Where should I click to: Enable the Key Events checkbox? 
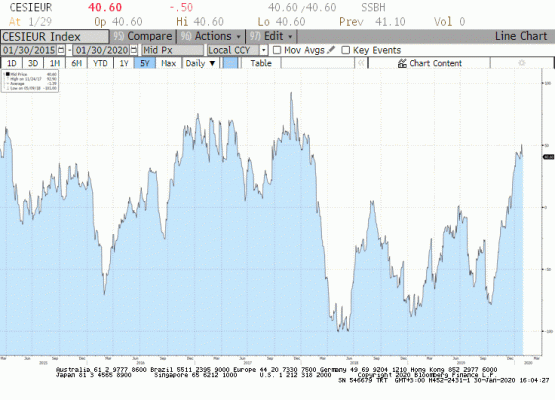(345, 50)
